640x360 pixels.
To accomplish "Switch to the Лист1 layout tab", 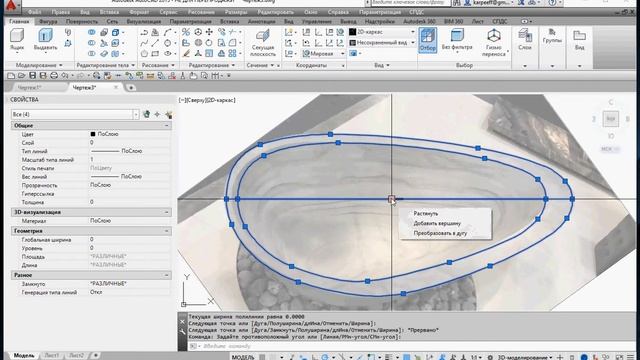I will click(51, 356).
